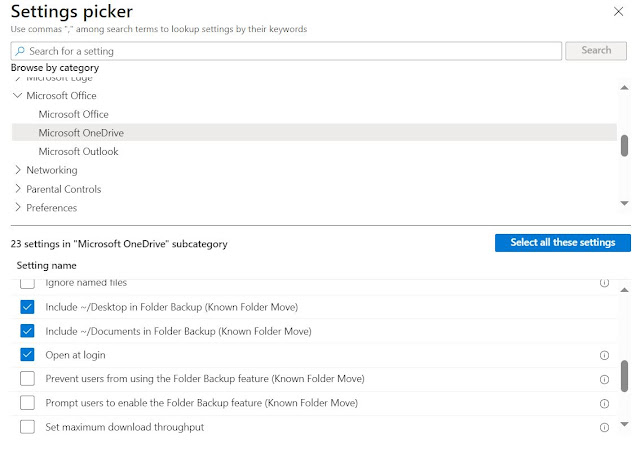Expand the Preferences category chevron
Image resolution: width=640 pixels, height=461 pixels.
point(18,207)
